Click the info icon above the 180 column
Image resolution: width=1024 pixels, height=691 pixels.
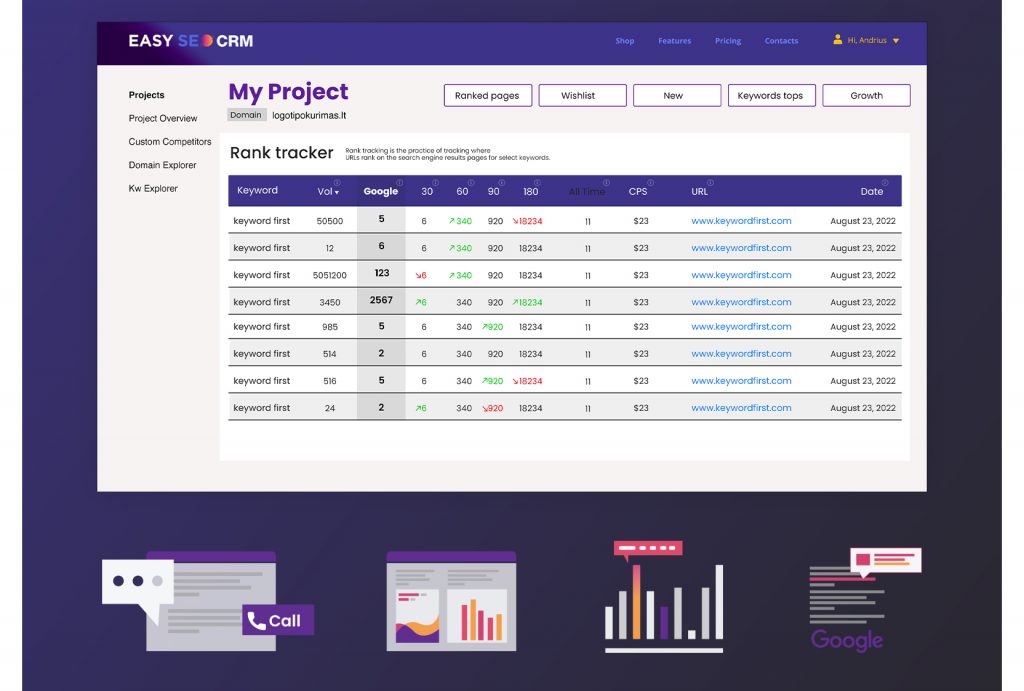pyautogui.click(x=537, y=183)
